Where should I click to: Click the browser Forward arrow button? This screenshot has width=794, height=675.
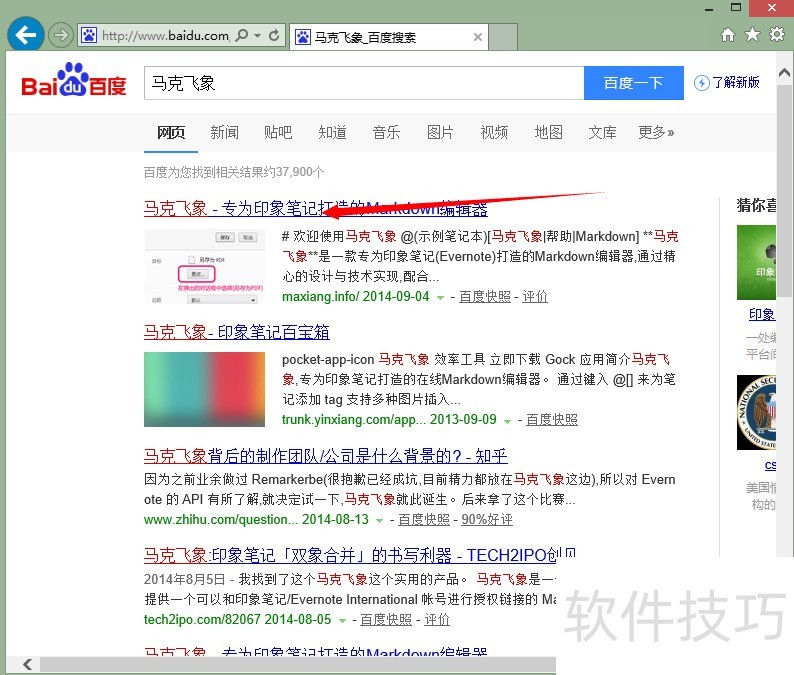point(61,35)
